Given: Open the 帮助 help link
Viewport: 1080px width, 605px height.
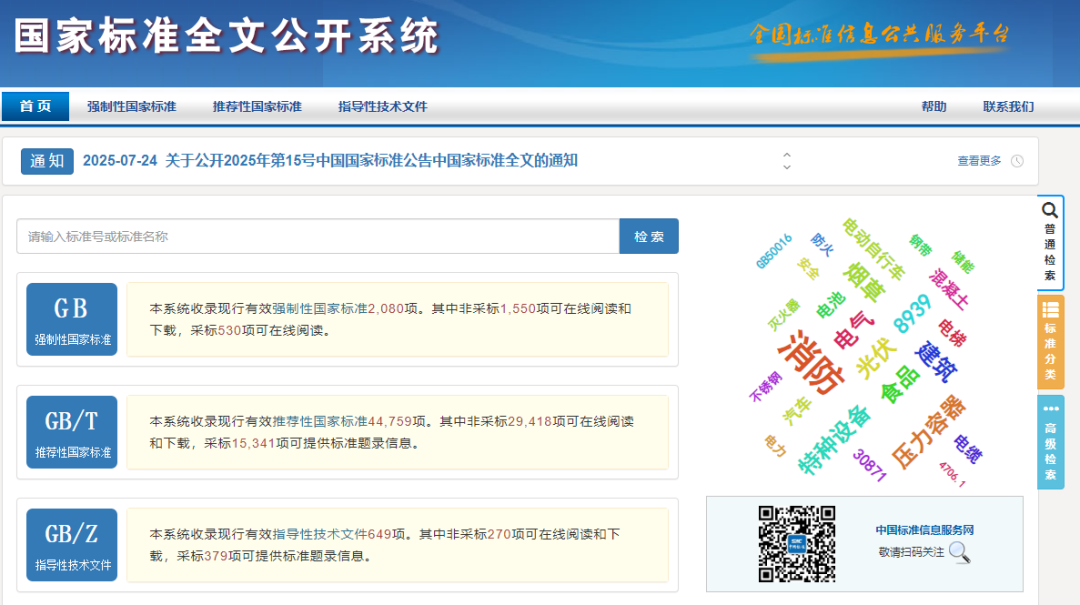Looking at the screenshot, I should pos(934,107).
